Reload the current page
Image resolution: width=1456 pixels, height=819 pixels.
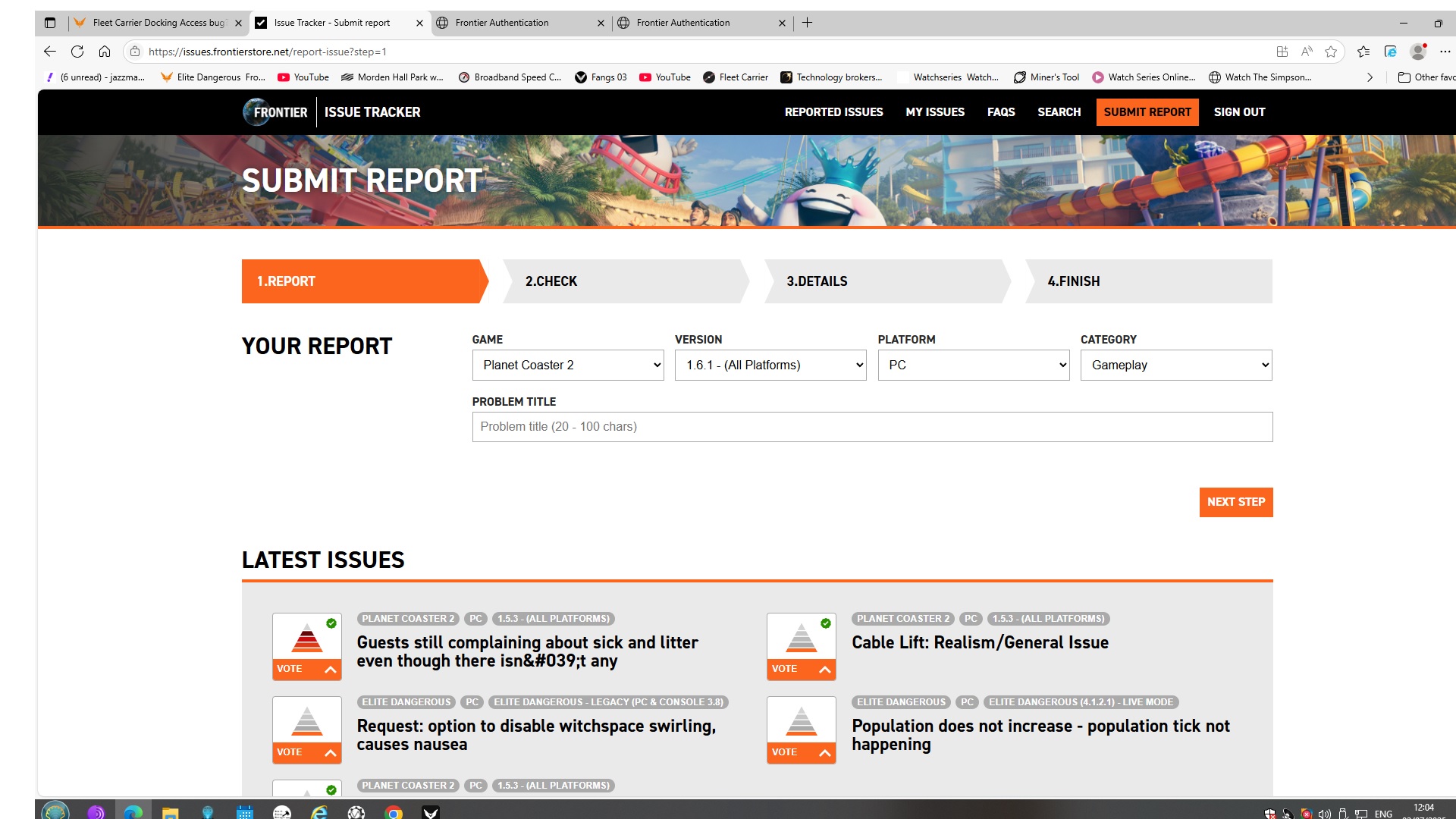pyautogui.click(x=77, y=52)
